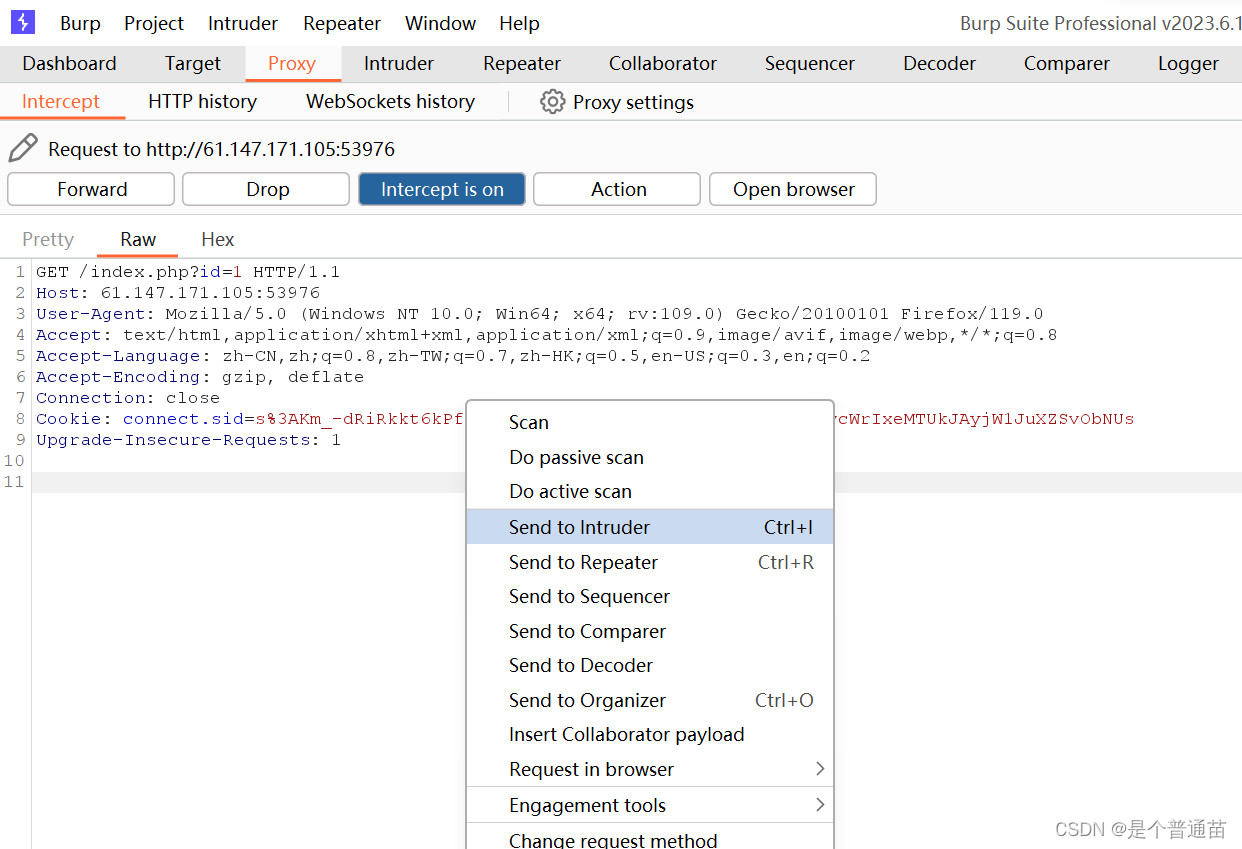Click the Proxy settings gear icon
1242x849 pixels.
(x=552, y=101)
